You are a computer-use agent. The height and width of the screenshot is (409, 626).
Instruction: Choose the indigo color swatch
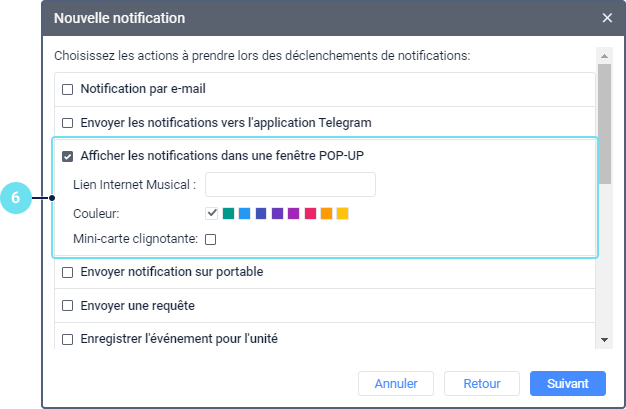click(x=261, y=213)
